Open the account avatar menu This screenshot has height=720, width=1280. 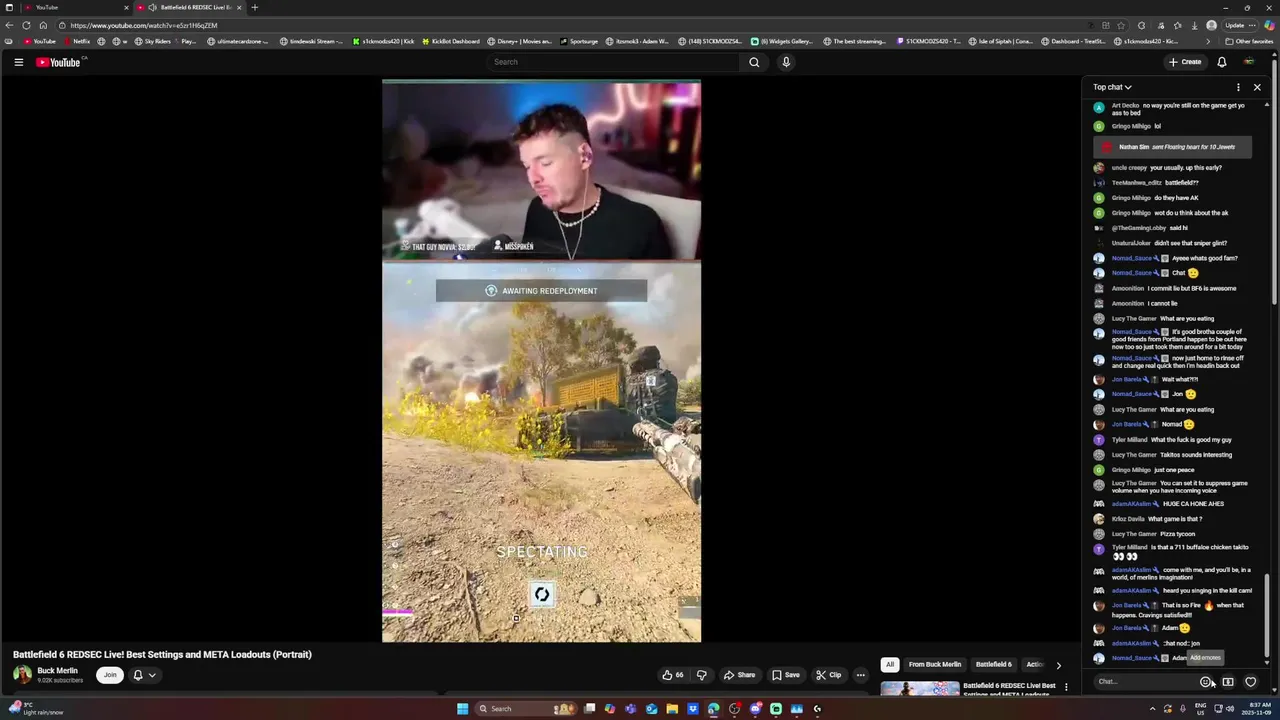(x=1249, y=62)
